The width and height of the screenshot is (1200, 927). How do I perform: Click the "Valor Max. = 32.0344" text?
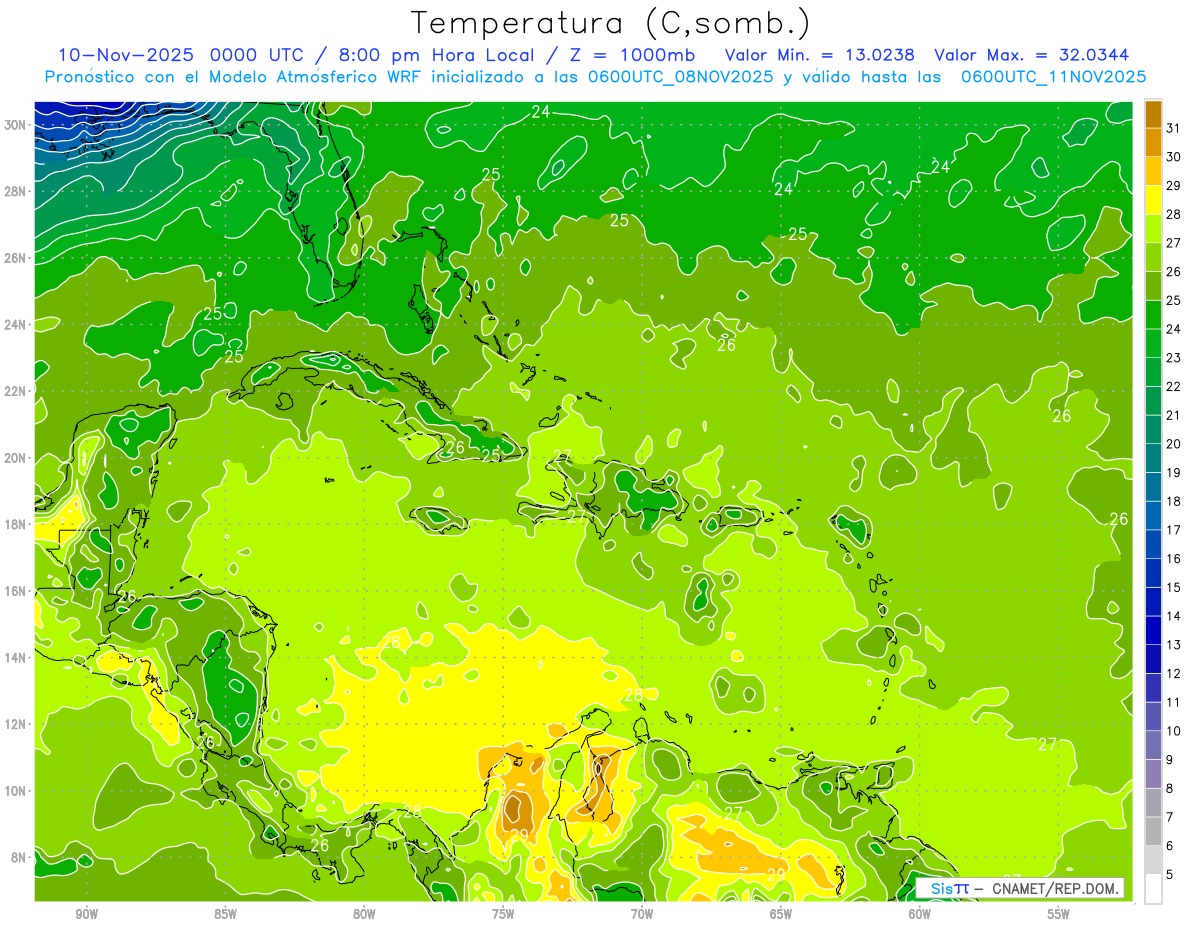(x=1032, y=55)
